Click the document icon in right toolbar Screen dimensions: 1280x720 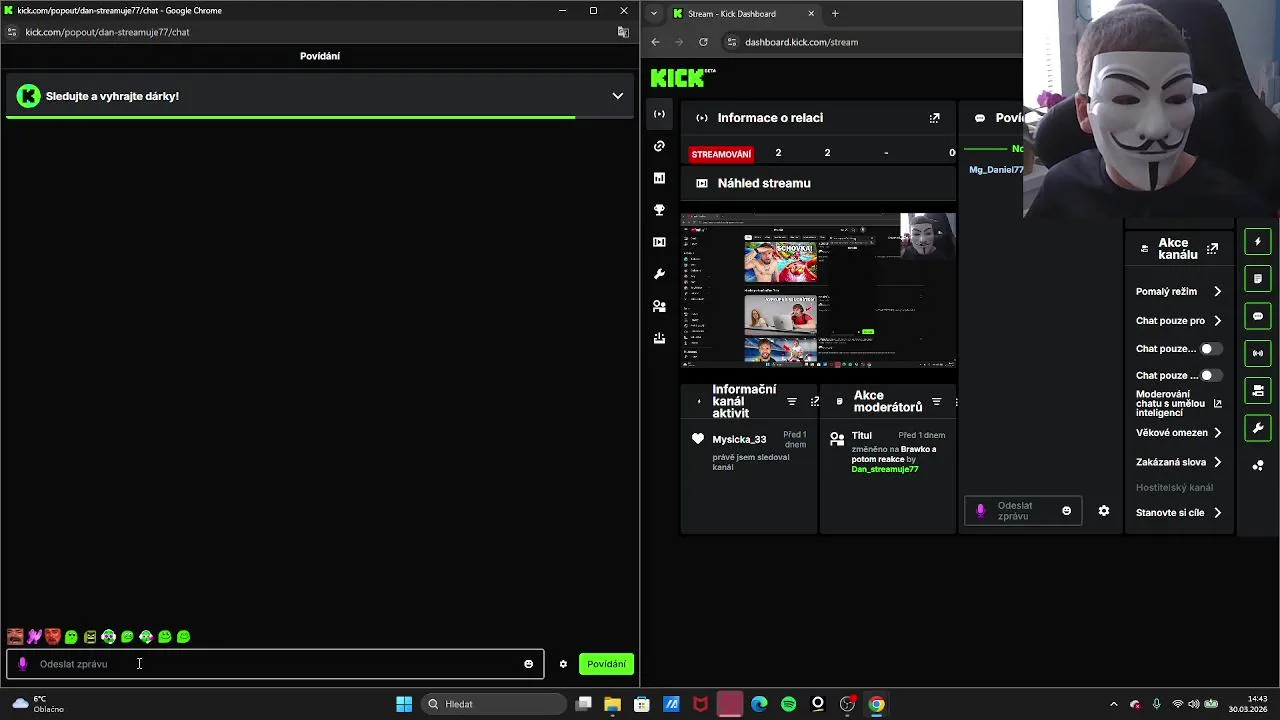coord(1258,279)
